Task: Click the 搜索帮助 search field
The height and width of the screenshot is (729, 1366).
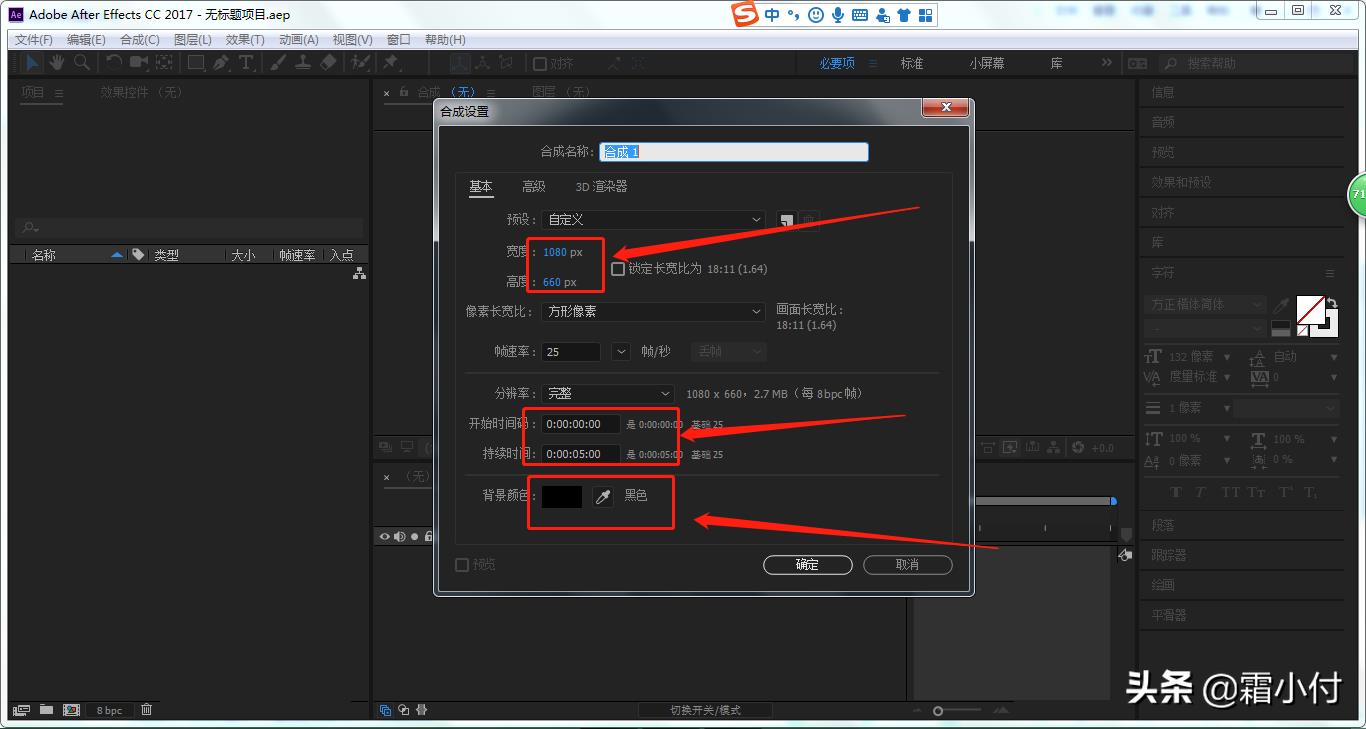Action: [1258, 63]
